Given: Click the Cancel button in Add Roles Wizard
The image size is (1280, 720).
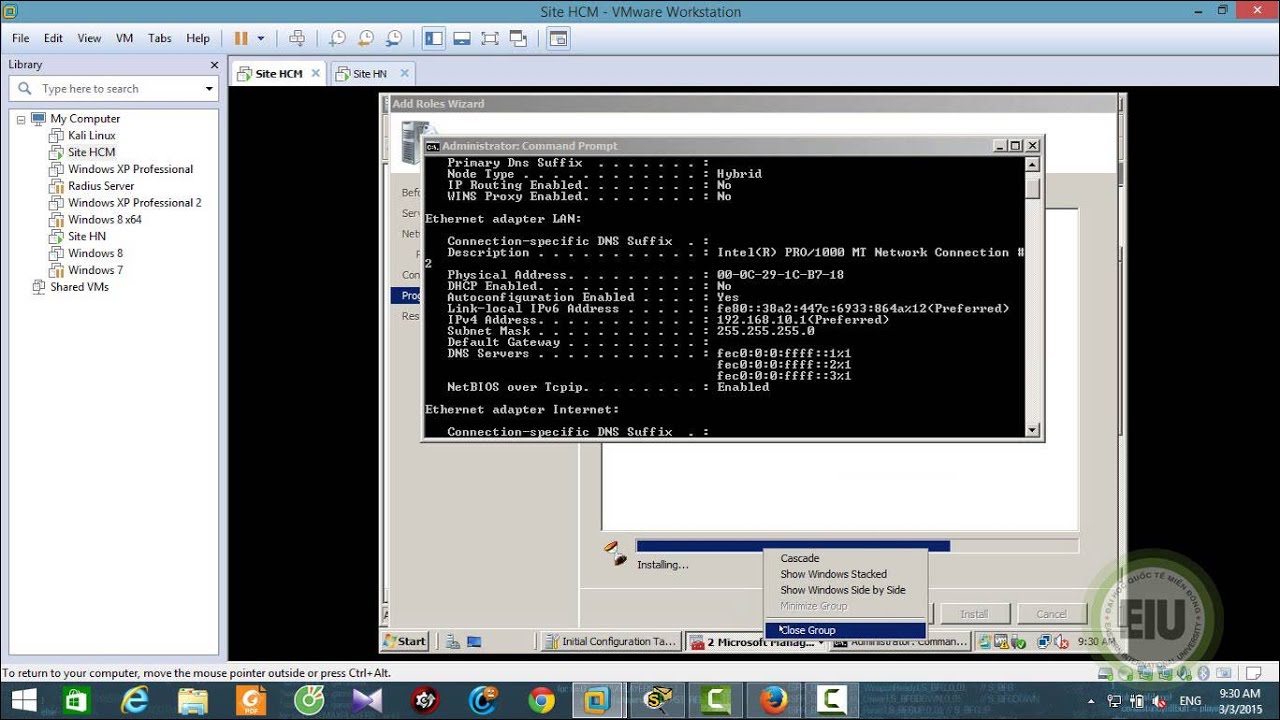Looking at the screenshot, I should coord(1051,614).
